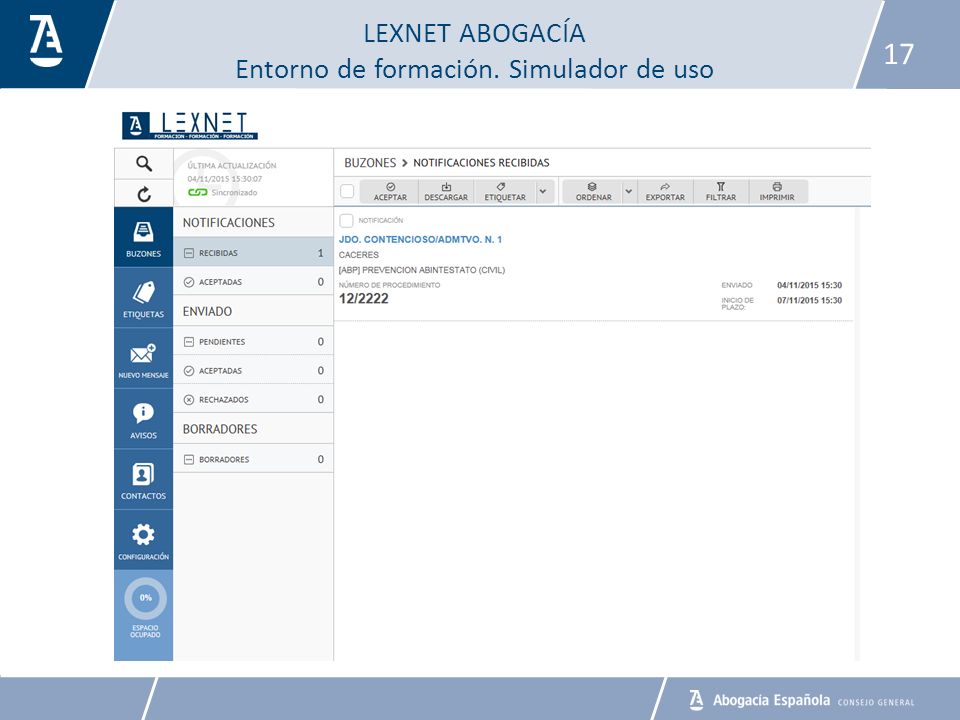Viewport: 960px width, 720px height.
Task: Select Aceptadas under Notificaciones
Action: point(253,282)
